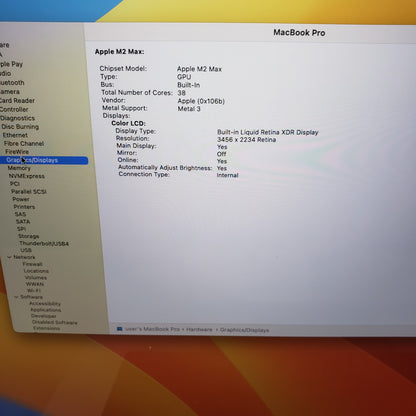This screenshot has width=416, height=416.
Task: Select Diagnostics in the sidebar
Action: (x=17, y=118)
